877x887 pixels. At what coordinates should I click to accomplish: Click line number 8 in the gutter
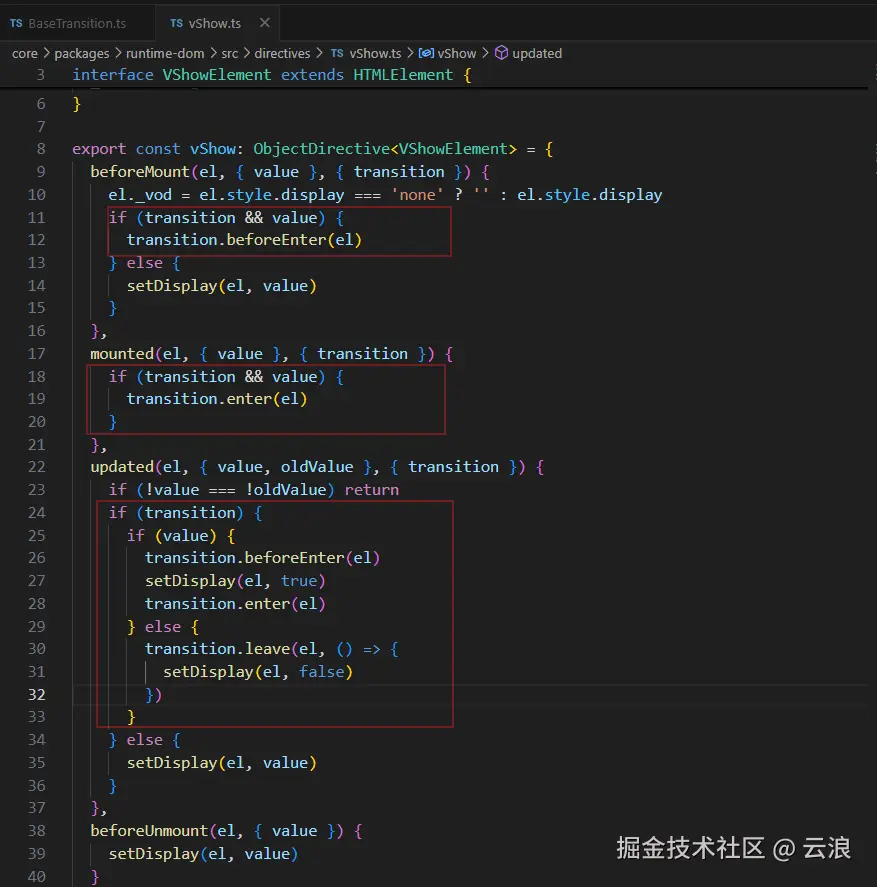[41, 149]
